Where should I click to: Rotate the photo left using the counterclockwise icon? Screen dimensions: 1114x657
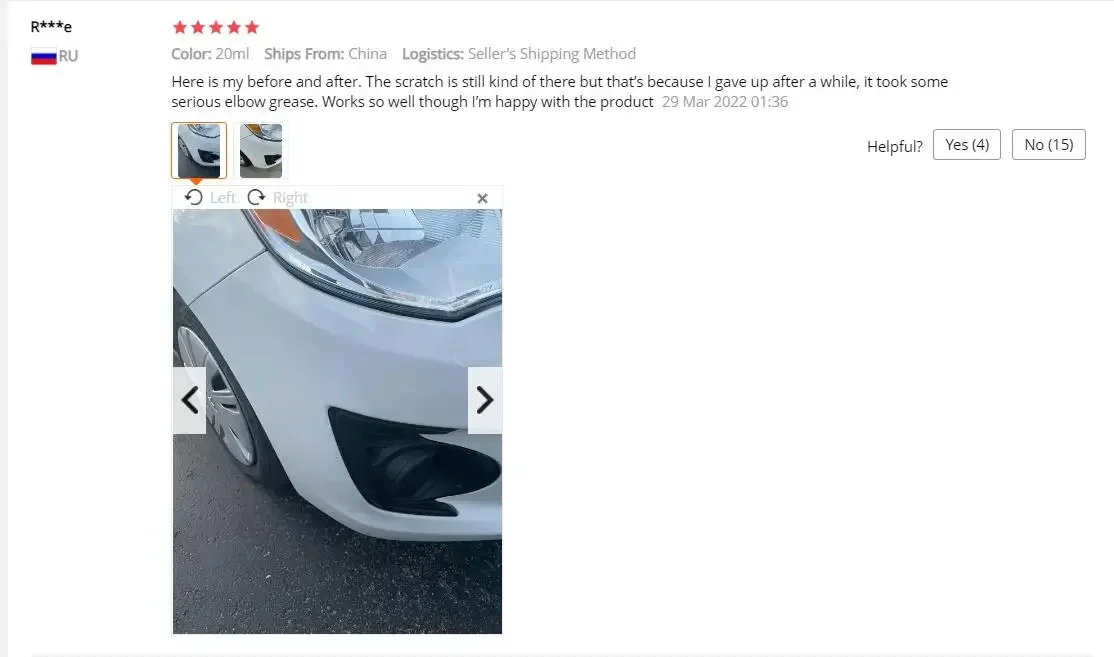coord(193,197)
